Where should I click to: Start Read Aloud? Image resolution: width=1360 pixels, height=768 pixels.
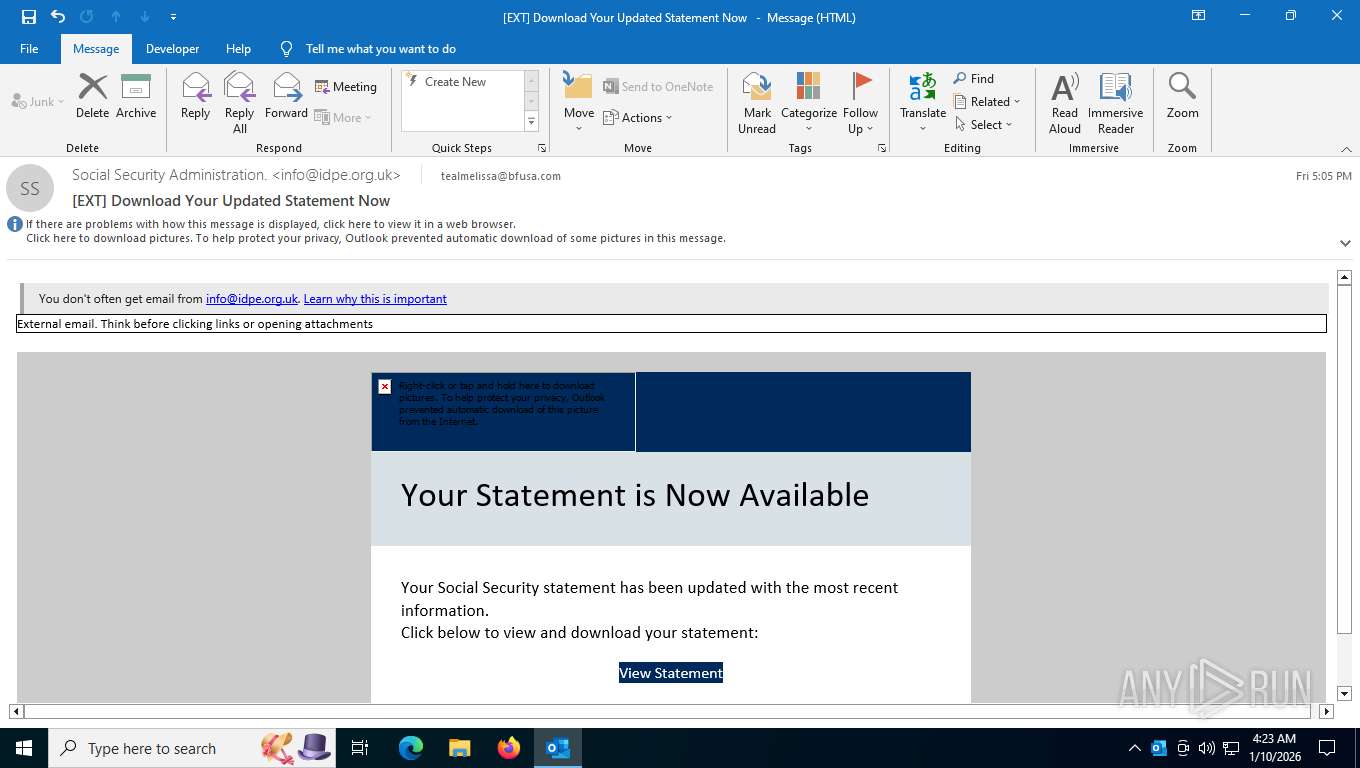1065,103
